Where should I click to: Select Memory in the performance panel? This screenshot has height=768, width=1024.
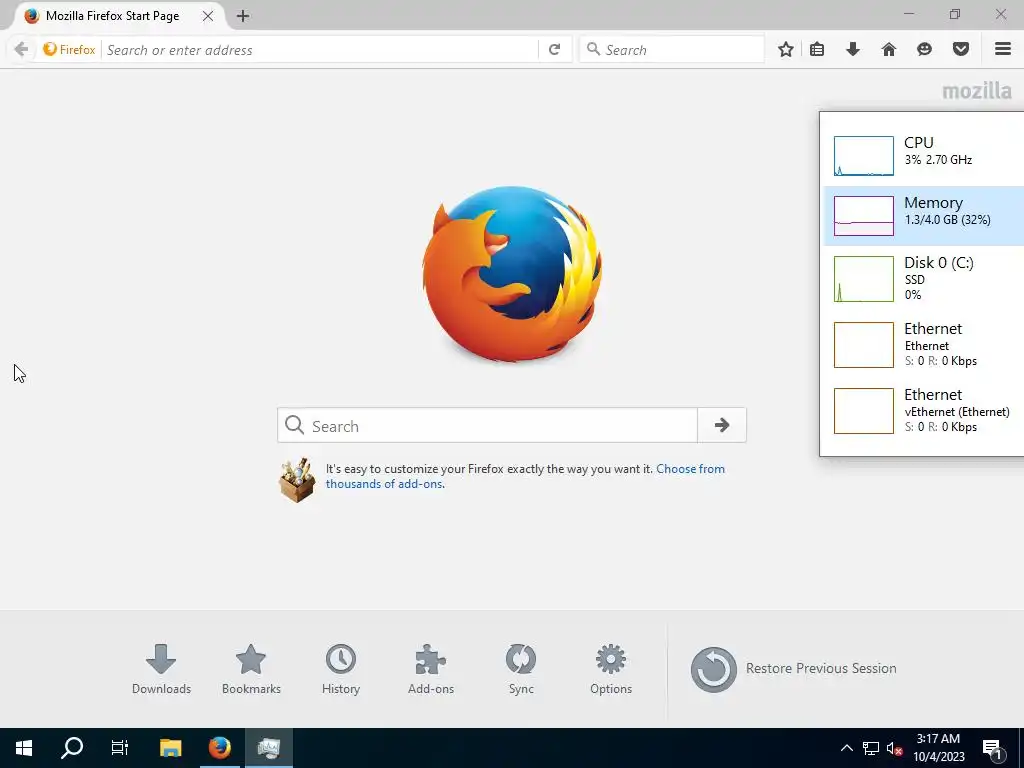coord(923,216)
